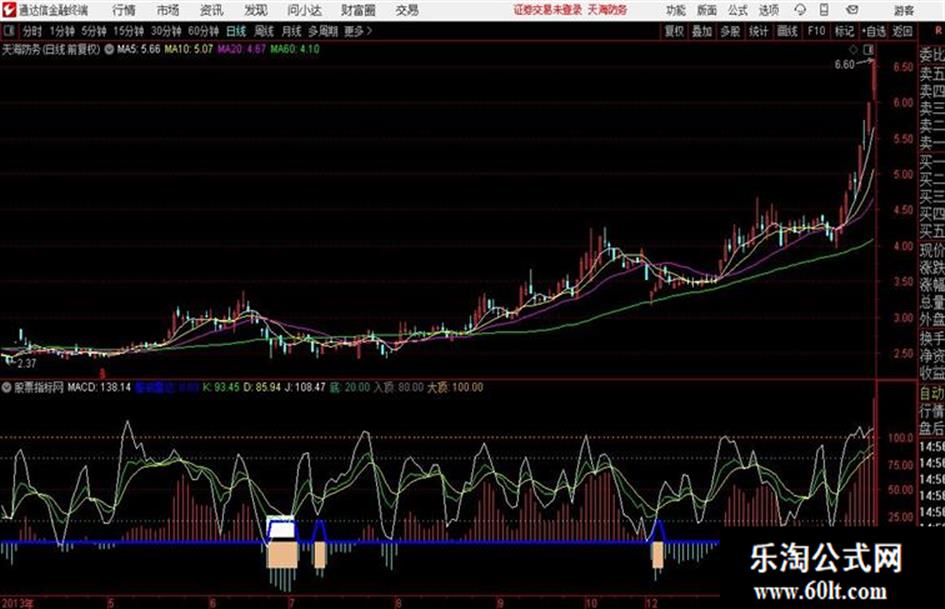Click the 底: 20.00 indicator value

pos(350,387)
